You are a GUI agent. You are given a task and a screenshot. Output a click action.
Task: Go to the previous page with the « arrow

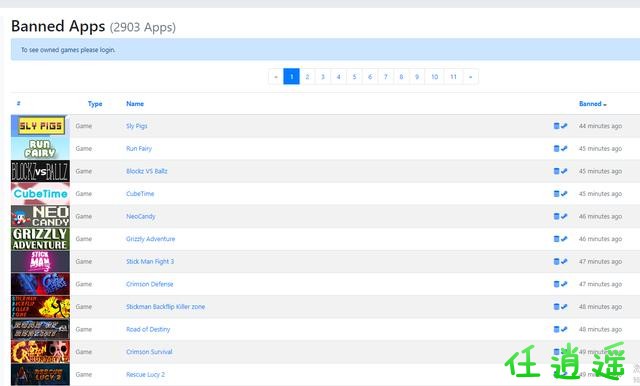tap(276, 76)
